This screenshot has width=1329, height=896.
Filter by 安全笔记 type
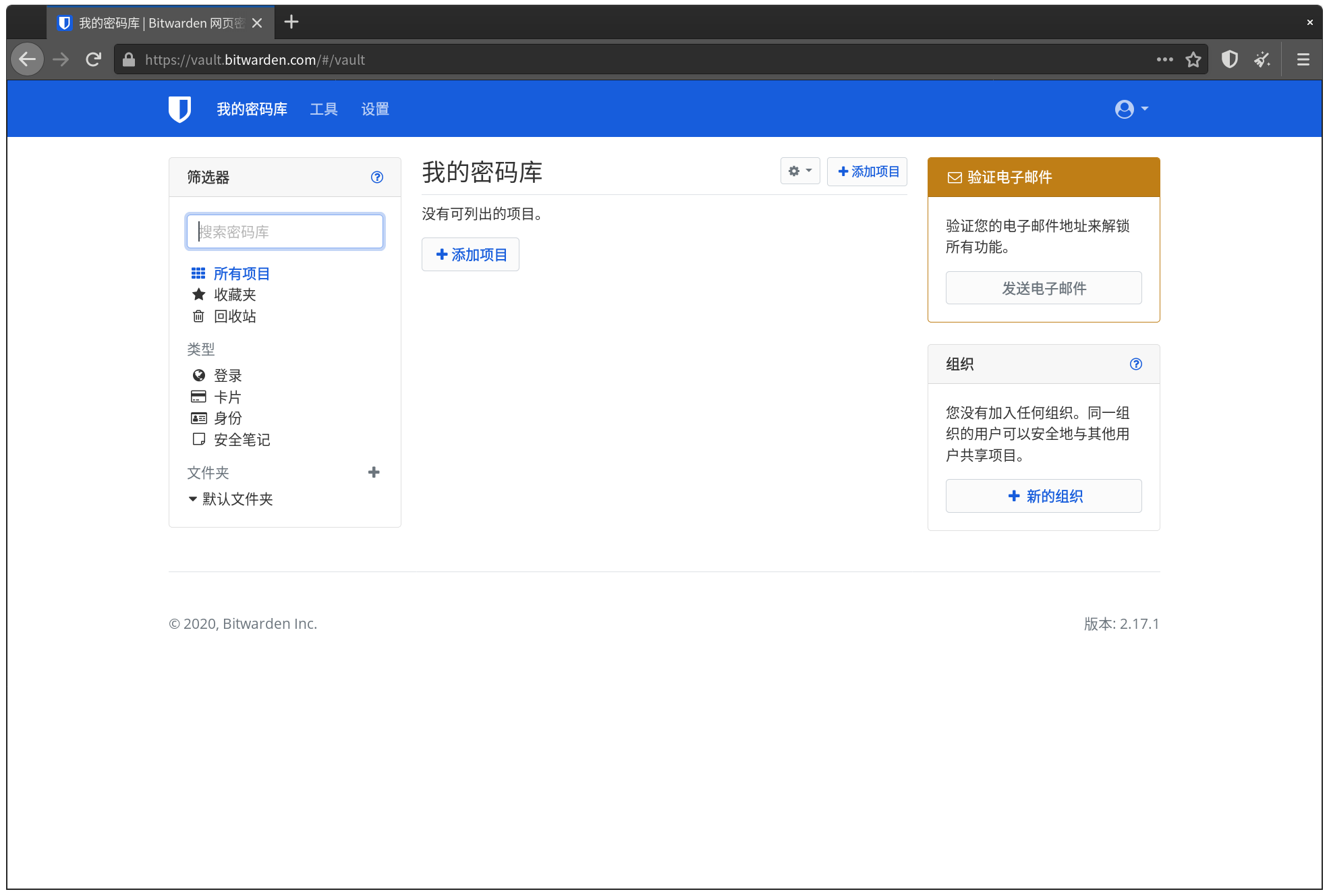pyautogui.click(x=242, y=440)
